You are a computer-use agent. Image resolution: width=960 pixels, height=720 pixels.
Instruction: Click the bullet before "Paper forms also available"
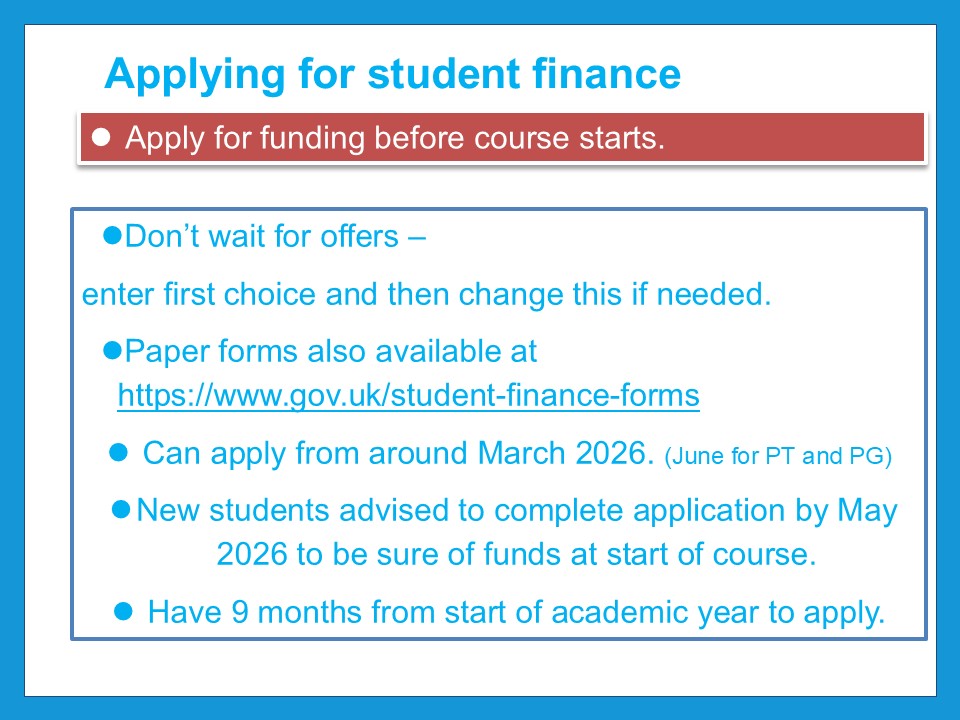point(113,350)
